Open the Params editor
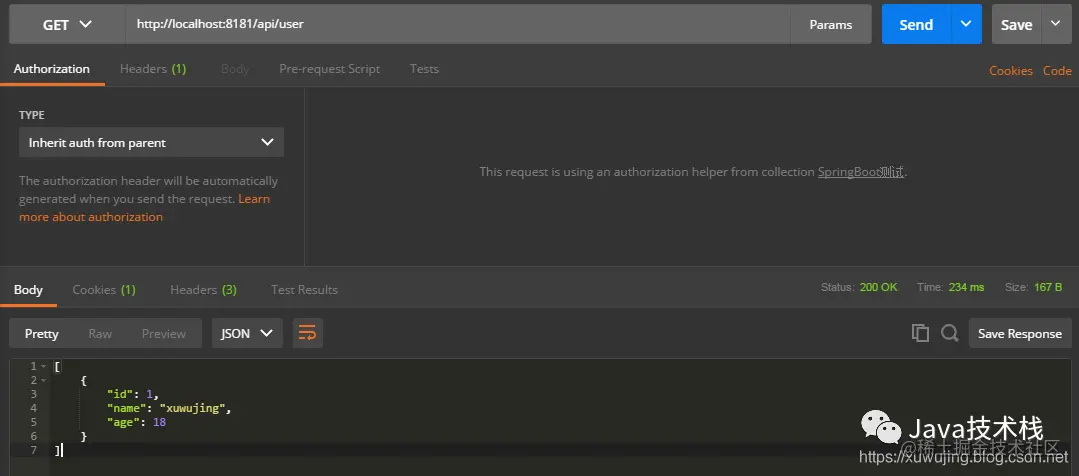 pyautogui.click(x=831, y=25)
